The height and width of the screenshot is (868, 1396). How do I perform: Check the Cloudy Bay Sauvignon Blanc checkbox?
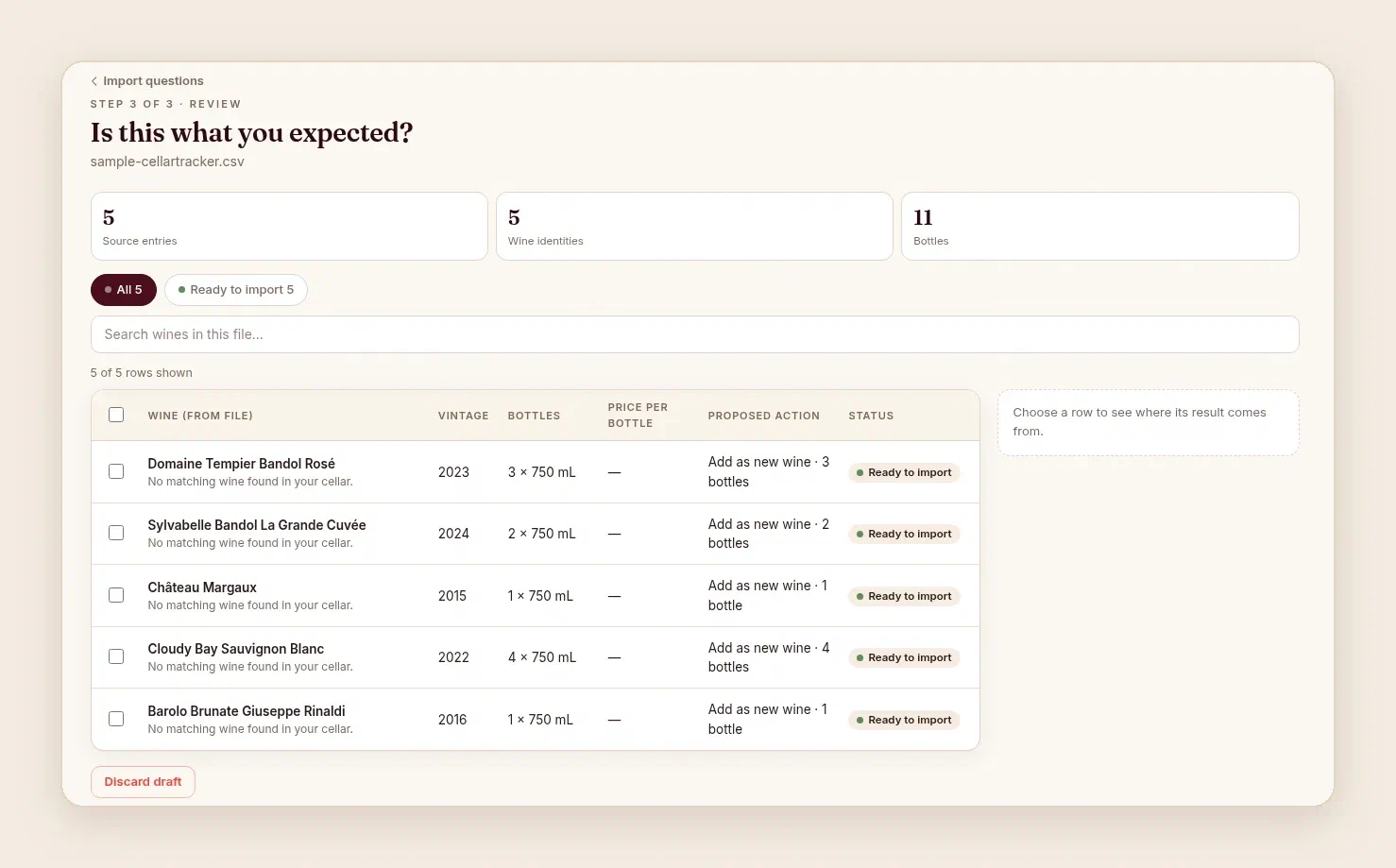coord(116,656)
